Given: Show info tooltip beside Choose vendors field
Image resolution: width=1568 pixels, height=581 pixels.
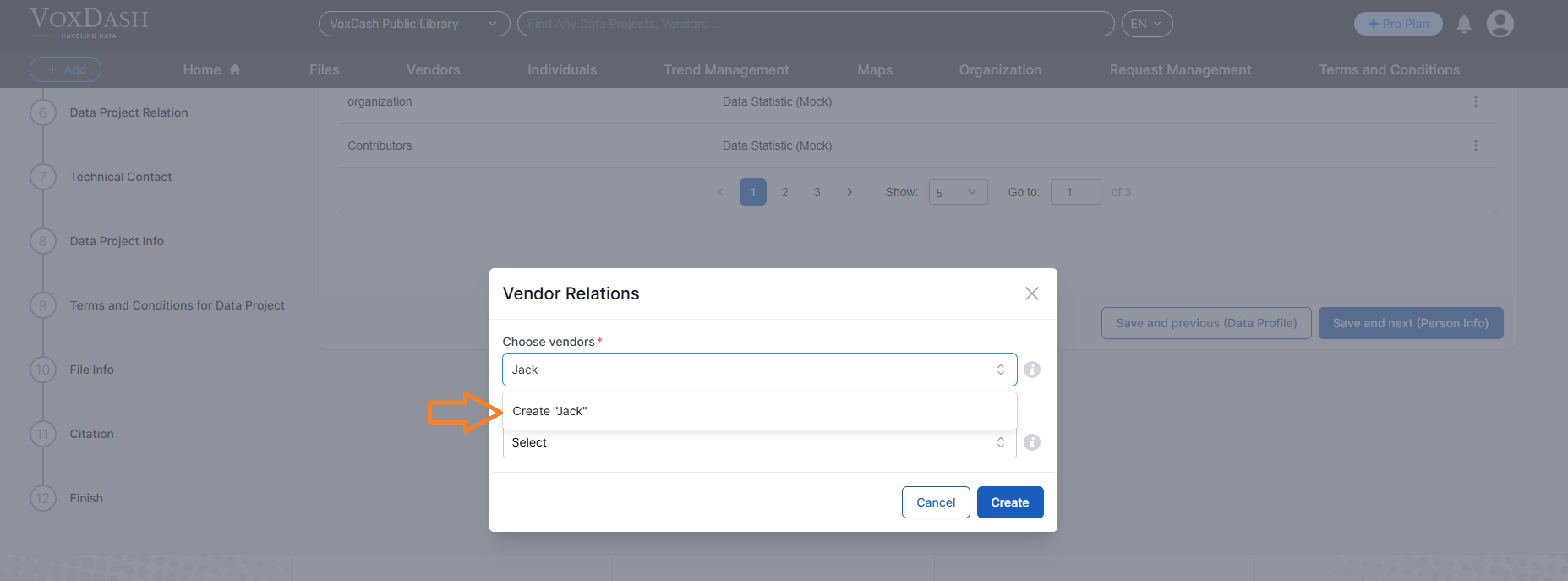Looking at the screenshot, I should [1032, 370].
